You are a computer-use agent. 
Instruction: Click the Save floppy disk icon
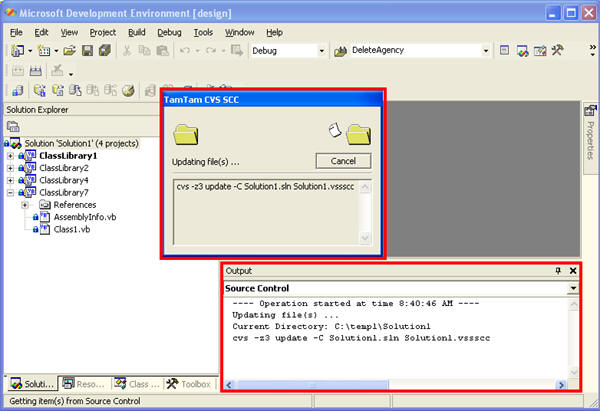point(87,51)
